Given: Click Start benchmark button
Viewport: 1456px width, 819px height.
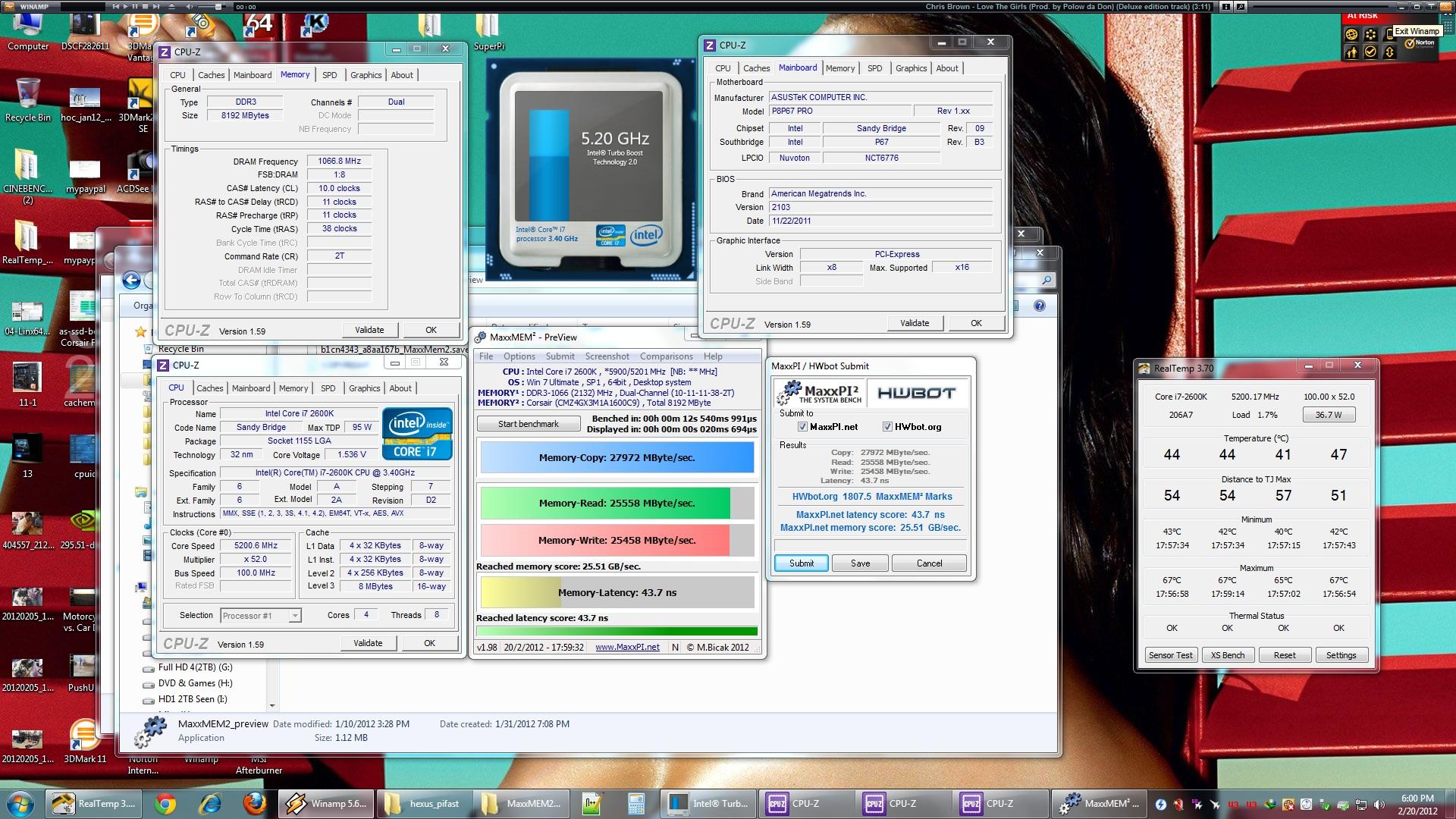Looking at the screenshot, I should point(529,424).
